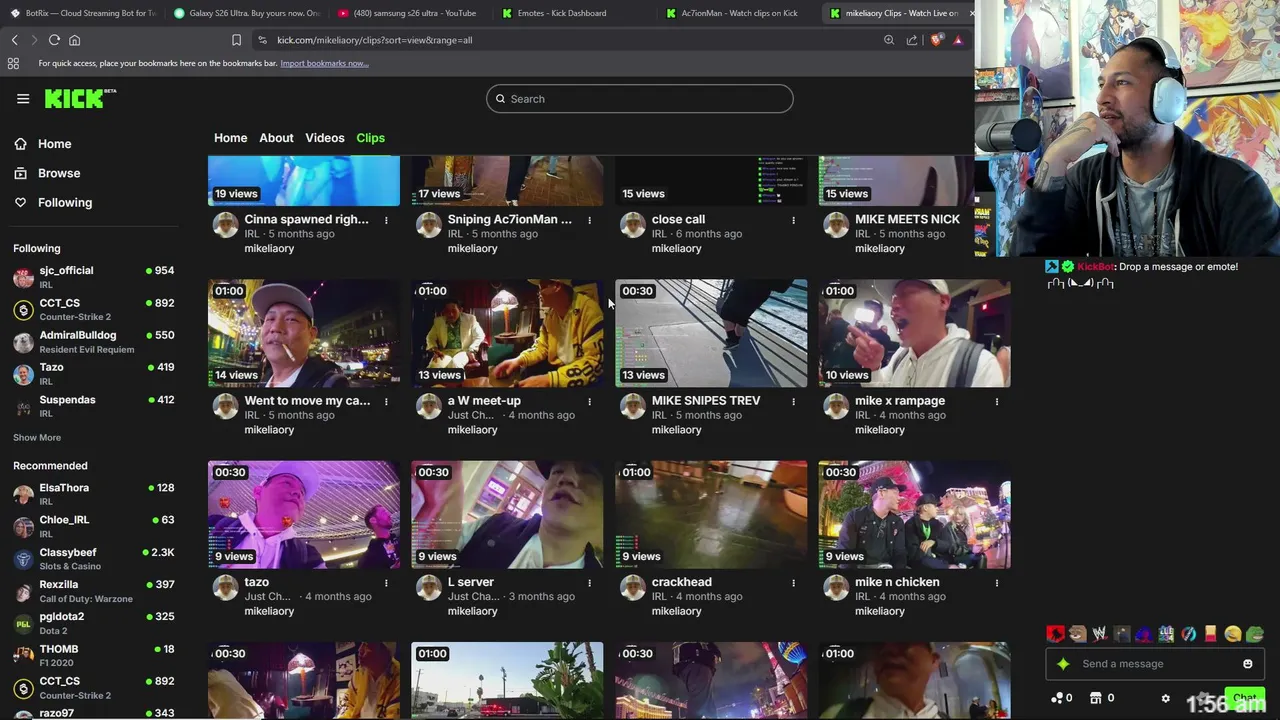This screenshot has height=720, width=1280.
Task: Click the share icon in address bar
Action: click(912, 40)
